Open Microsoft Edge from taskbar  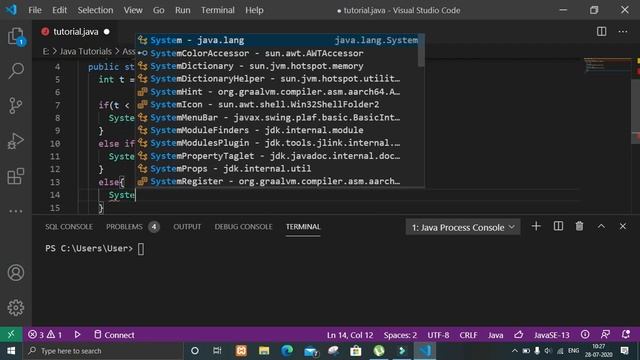[x=287, y=351]
